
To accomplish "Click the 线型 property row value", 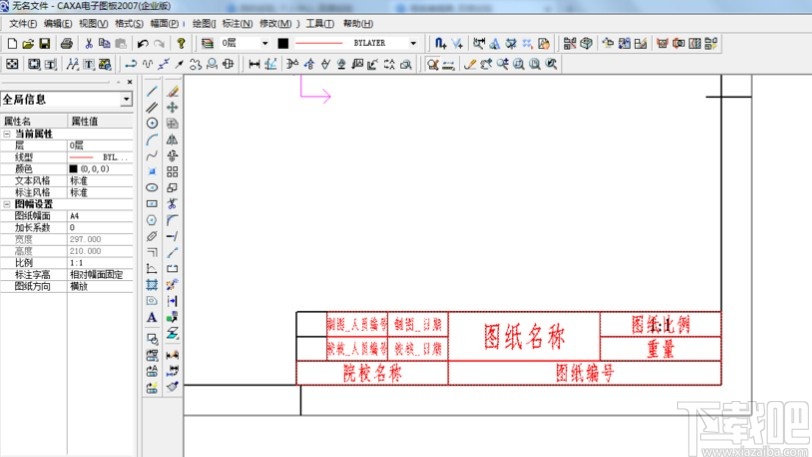I will tap(100, 157).
